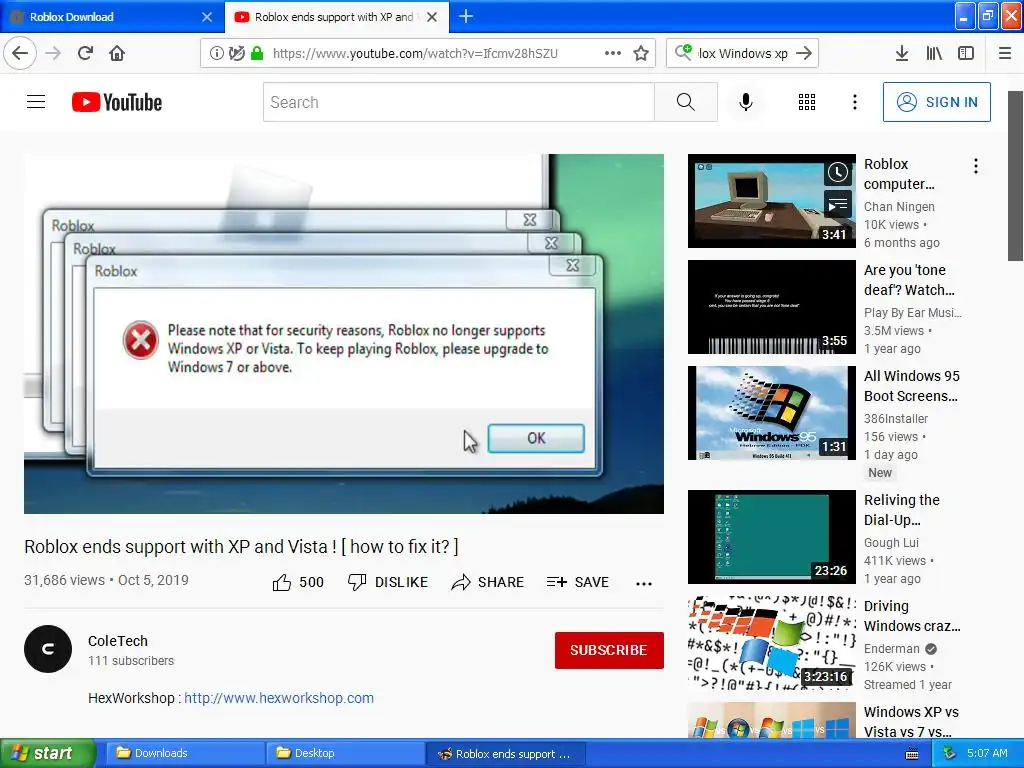Viewport: 1024px width, 768px height.
Task: Bookmark this page with the star icon
Action: click(x=641, y=54)
